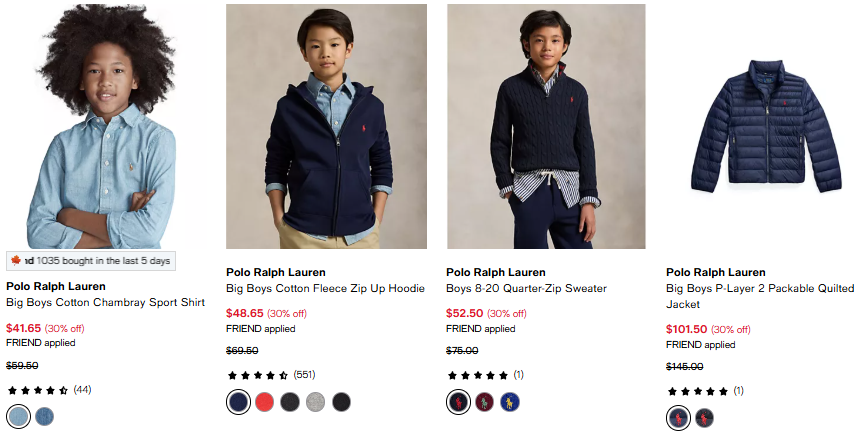Viewport: 865px width, 445px height.
Task: View the 551 reviews for the hoodie
Action: [x=304, y=375]
